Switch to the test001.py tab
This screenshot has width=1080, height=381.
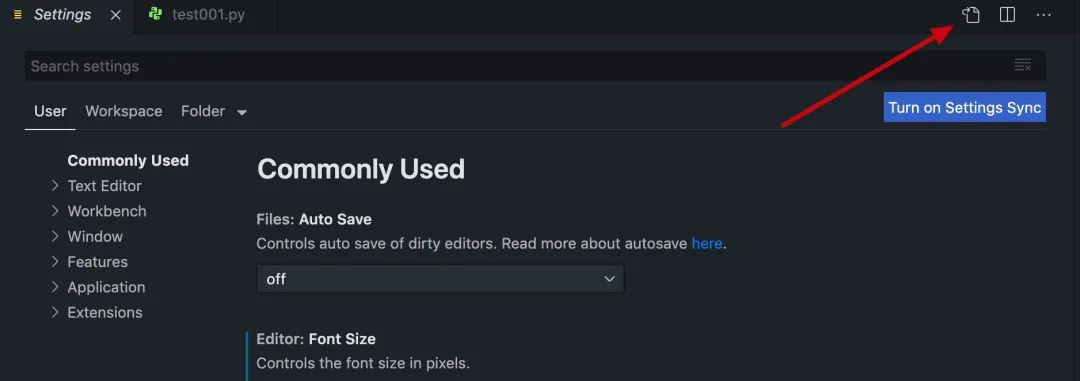tap(207, 14)
